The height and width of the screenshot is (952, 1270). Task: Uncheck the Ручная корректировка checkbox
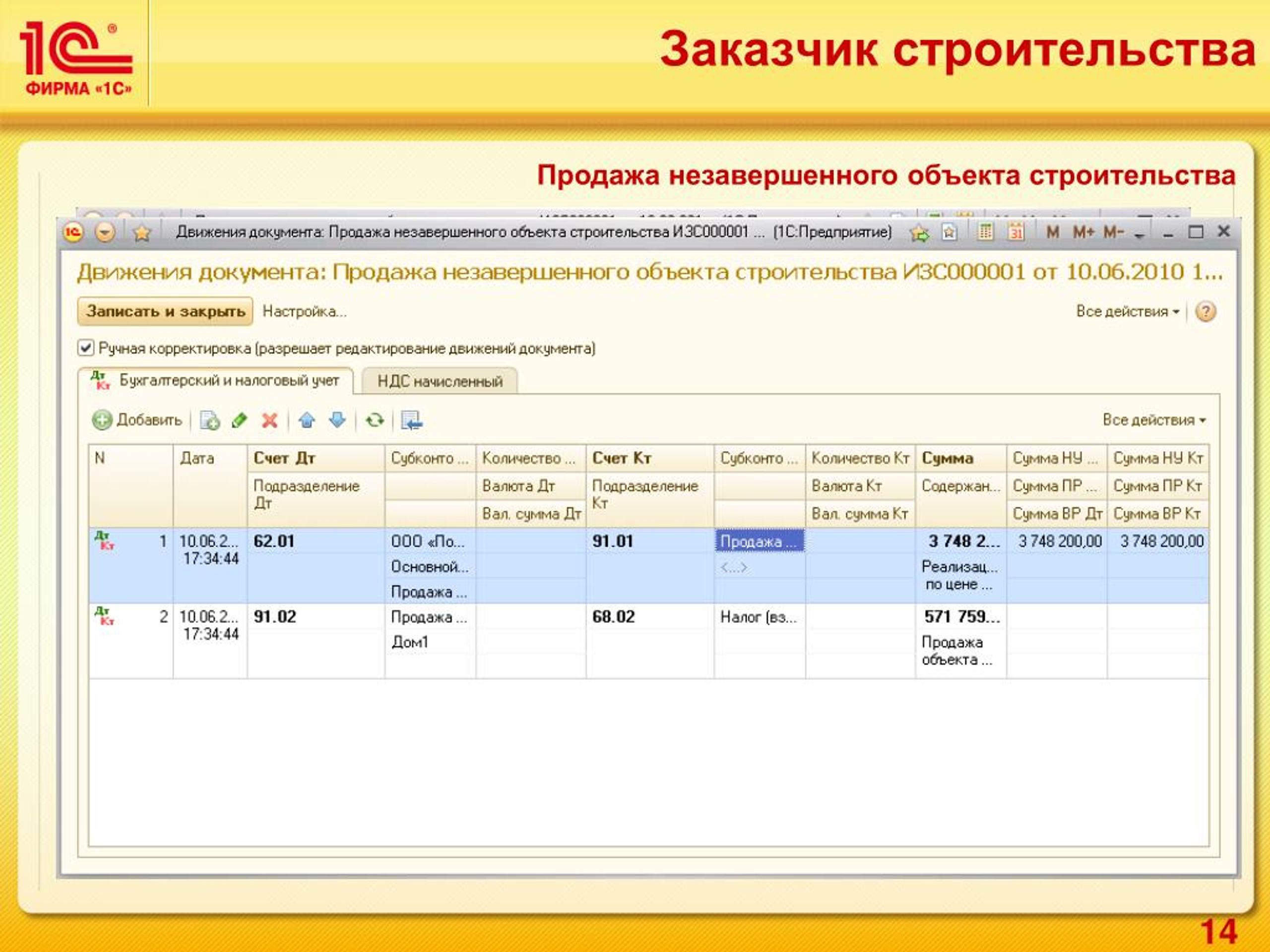pos(85,348)
